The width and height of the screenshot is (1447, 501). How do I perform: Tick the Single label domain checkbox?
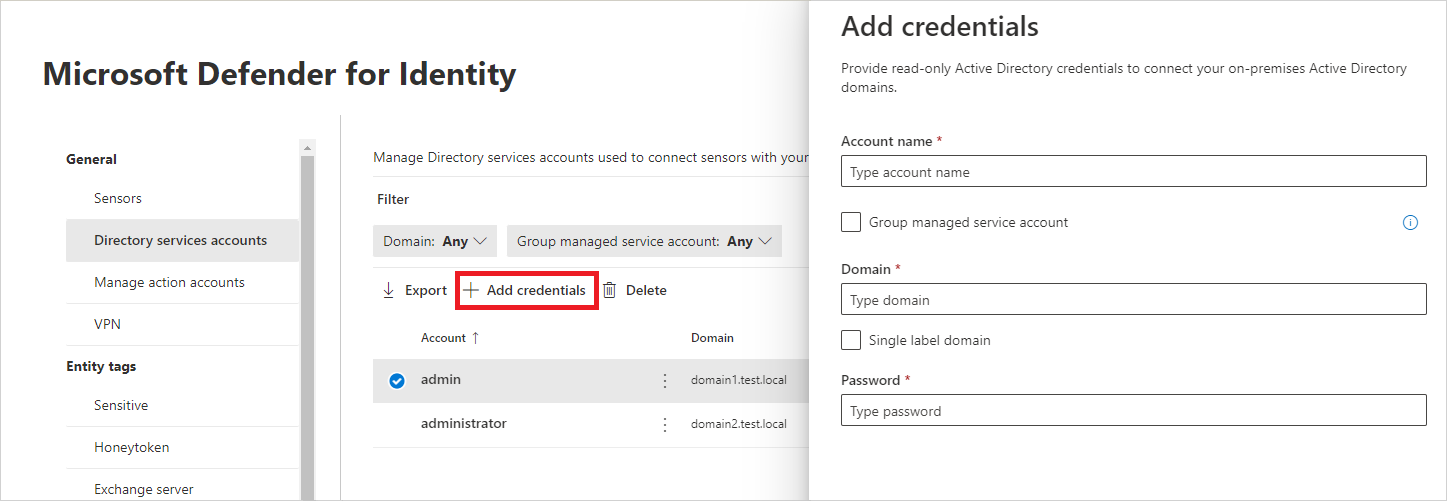pyautogui.click(x=851, y=340)
